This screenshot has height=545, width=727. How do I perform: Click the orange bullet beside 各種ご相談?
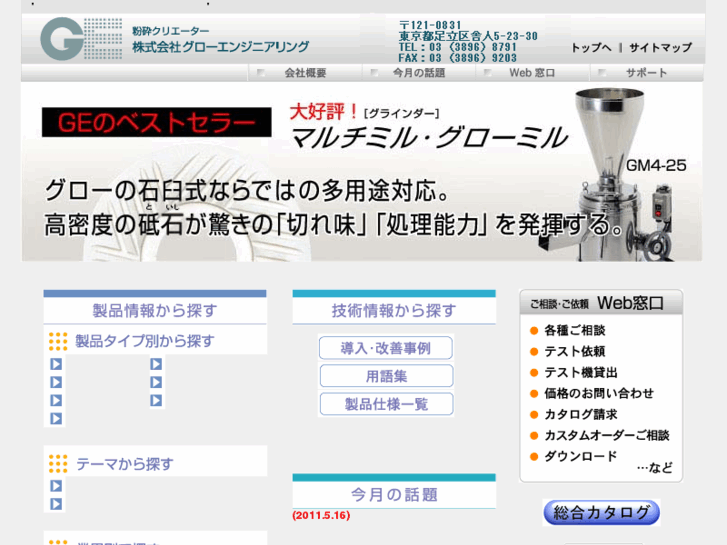point(534,331)
